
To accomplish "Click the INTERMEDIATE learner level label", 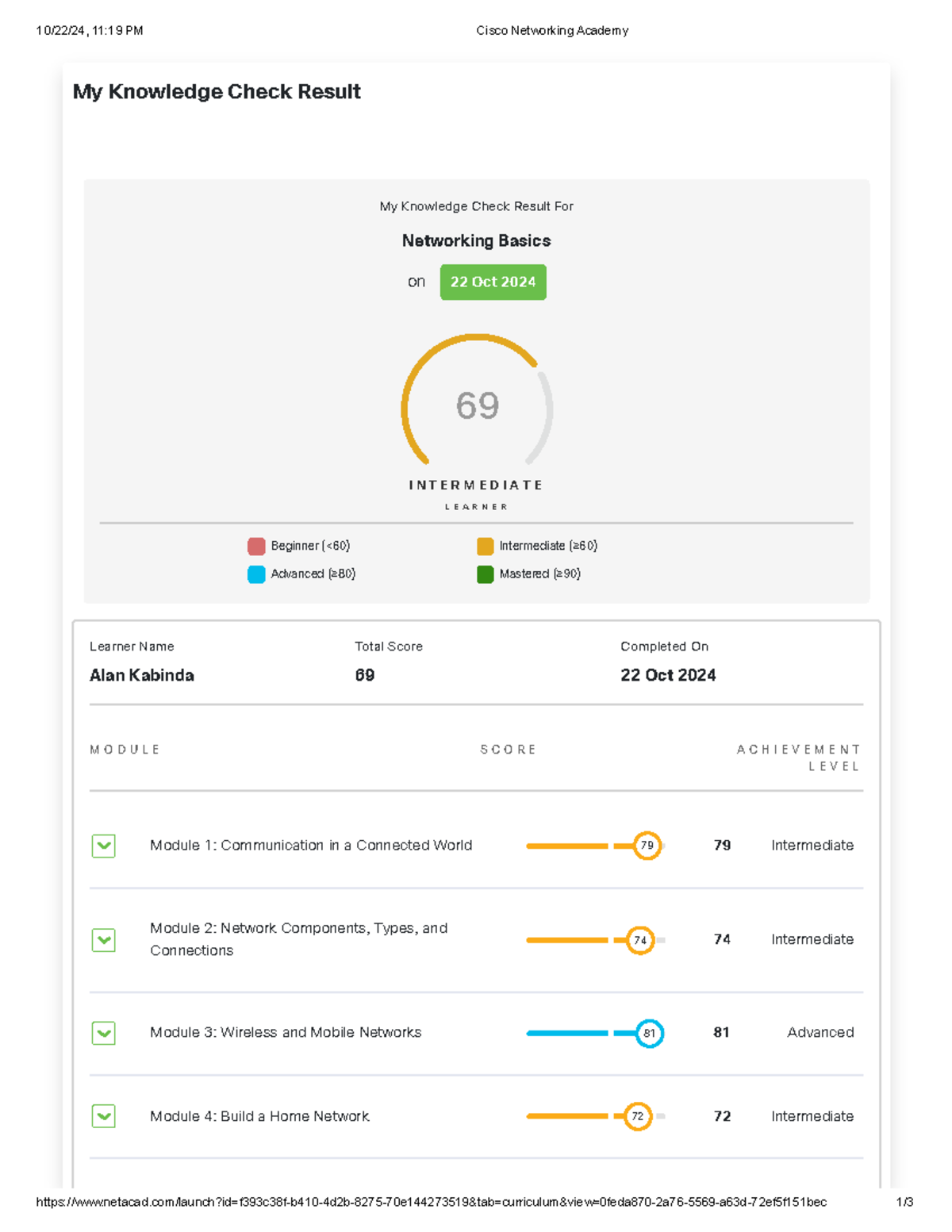I will (x=476, y=485).
